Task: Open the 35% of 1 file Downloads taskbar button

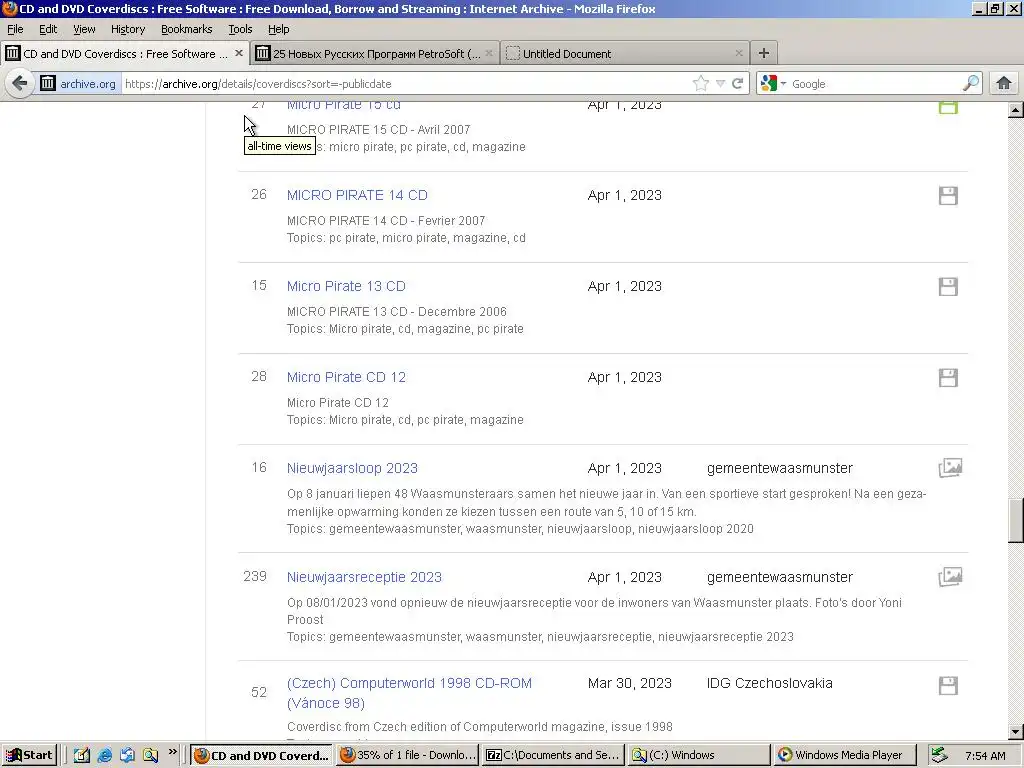Action: (408, 756)
